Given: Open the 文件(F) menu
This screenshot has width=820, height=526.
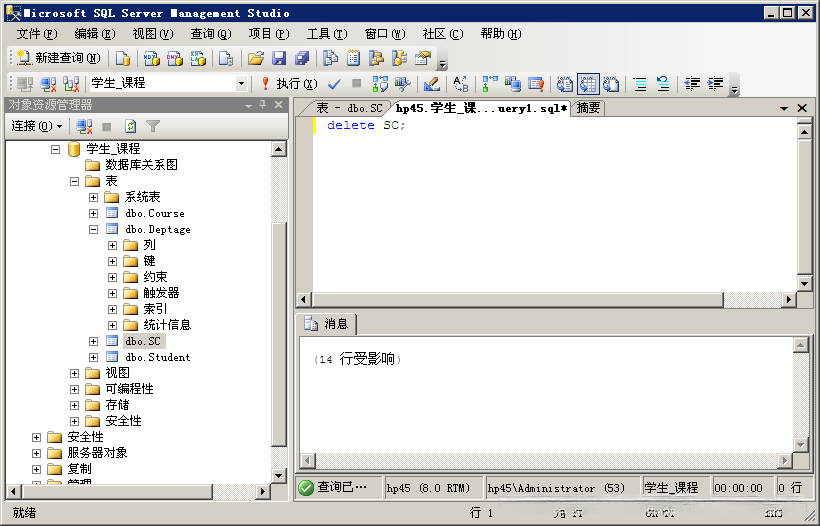Looking at the screenshot, I should (x=37, y=34).
